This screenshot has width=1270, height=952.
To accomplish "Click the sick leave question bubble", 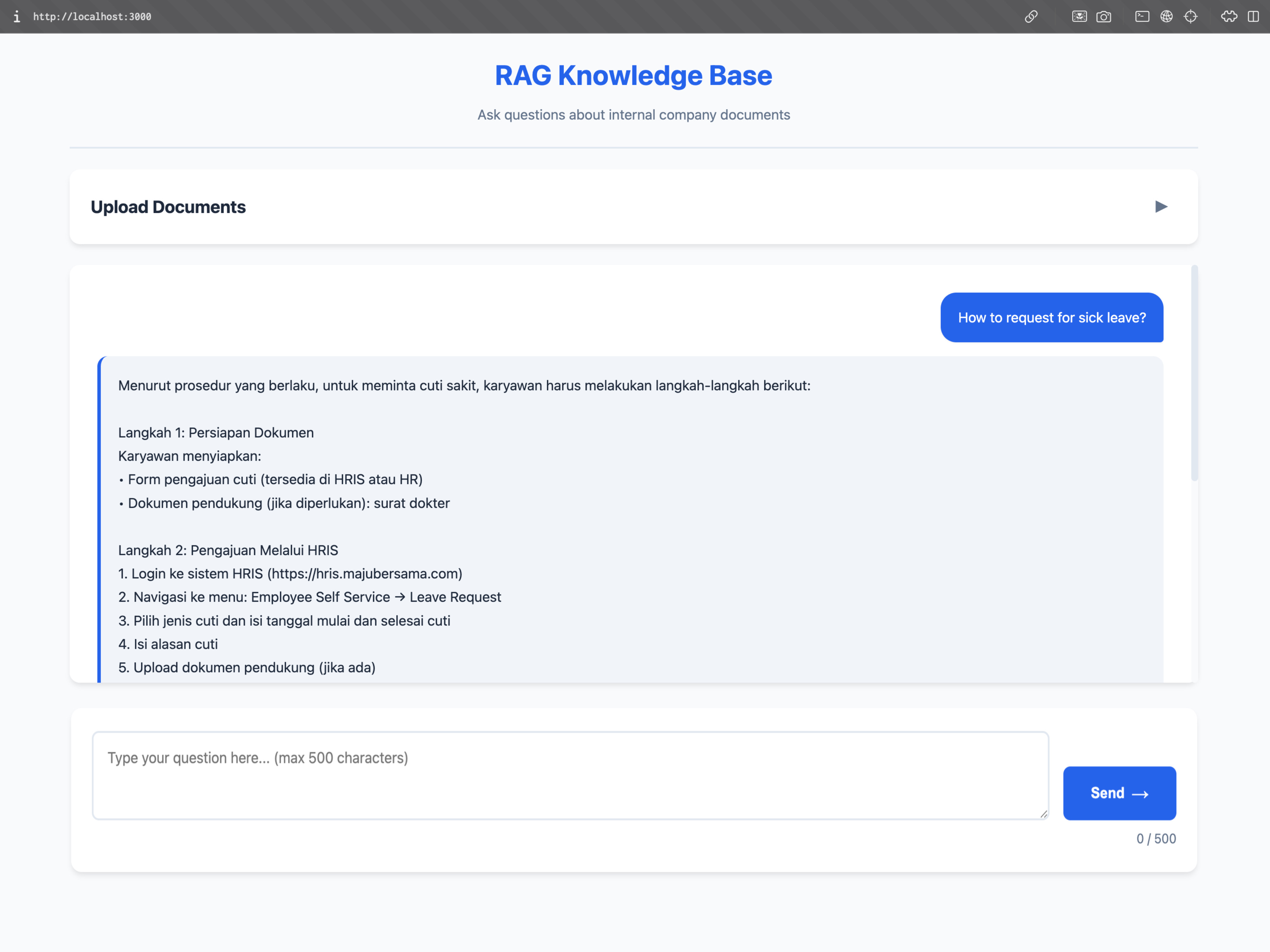I will (1052, 317).
